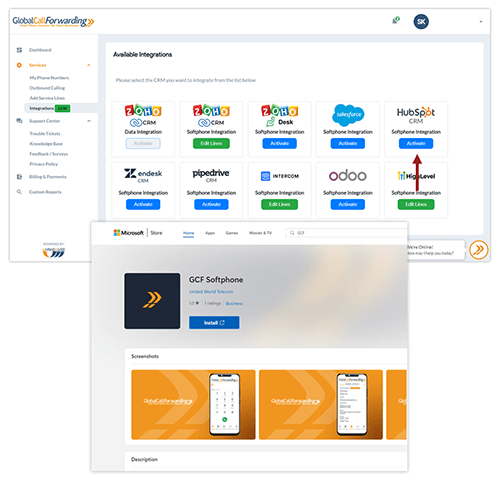Image resolution: width=500 pixels, height=487 pixels.
Task: Collapse the Services section chevron
Action: [x=89, y=65]
